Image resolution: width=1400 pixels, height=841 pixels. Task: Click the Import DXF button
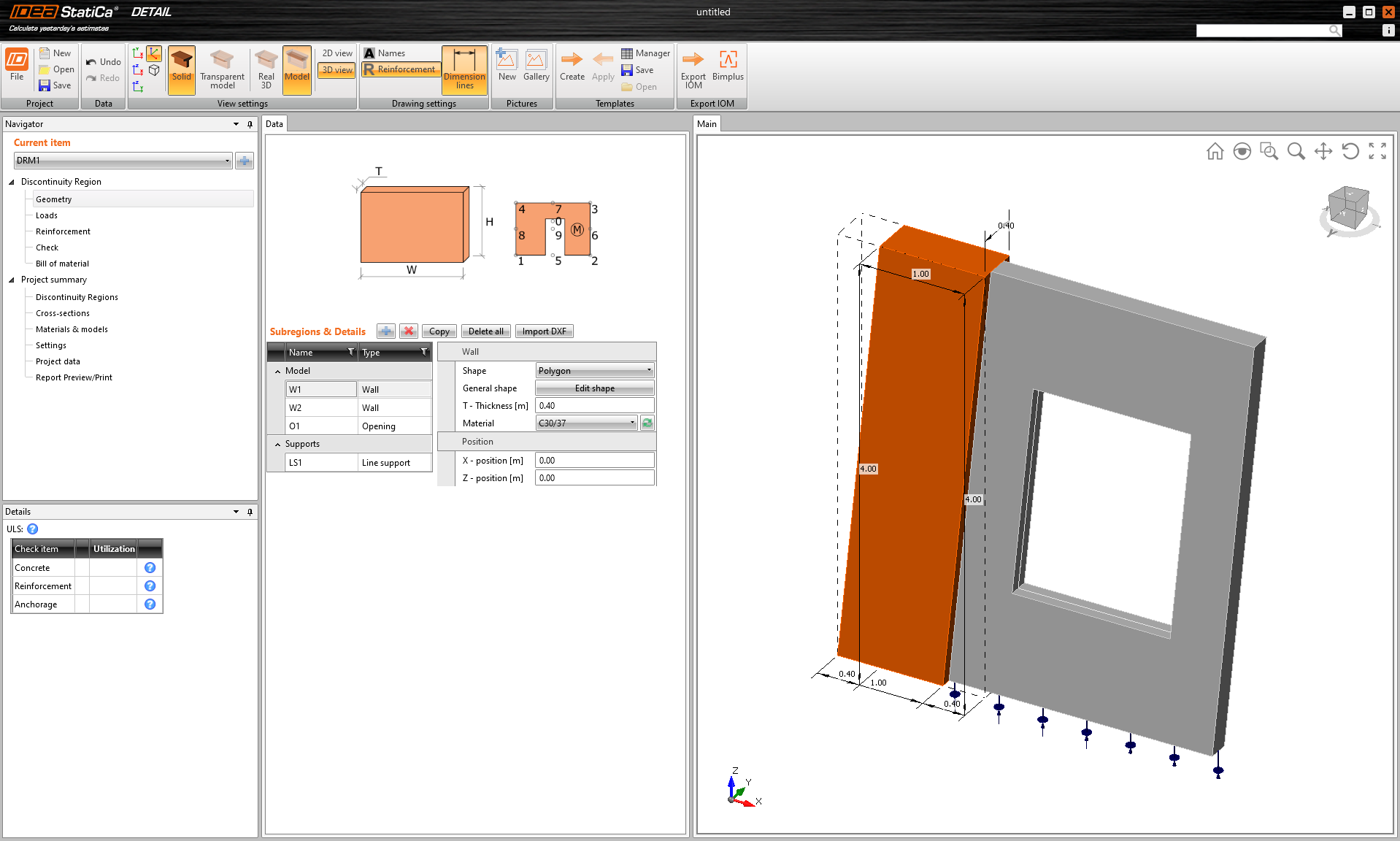pyautogui.click(x=544, y=331)
